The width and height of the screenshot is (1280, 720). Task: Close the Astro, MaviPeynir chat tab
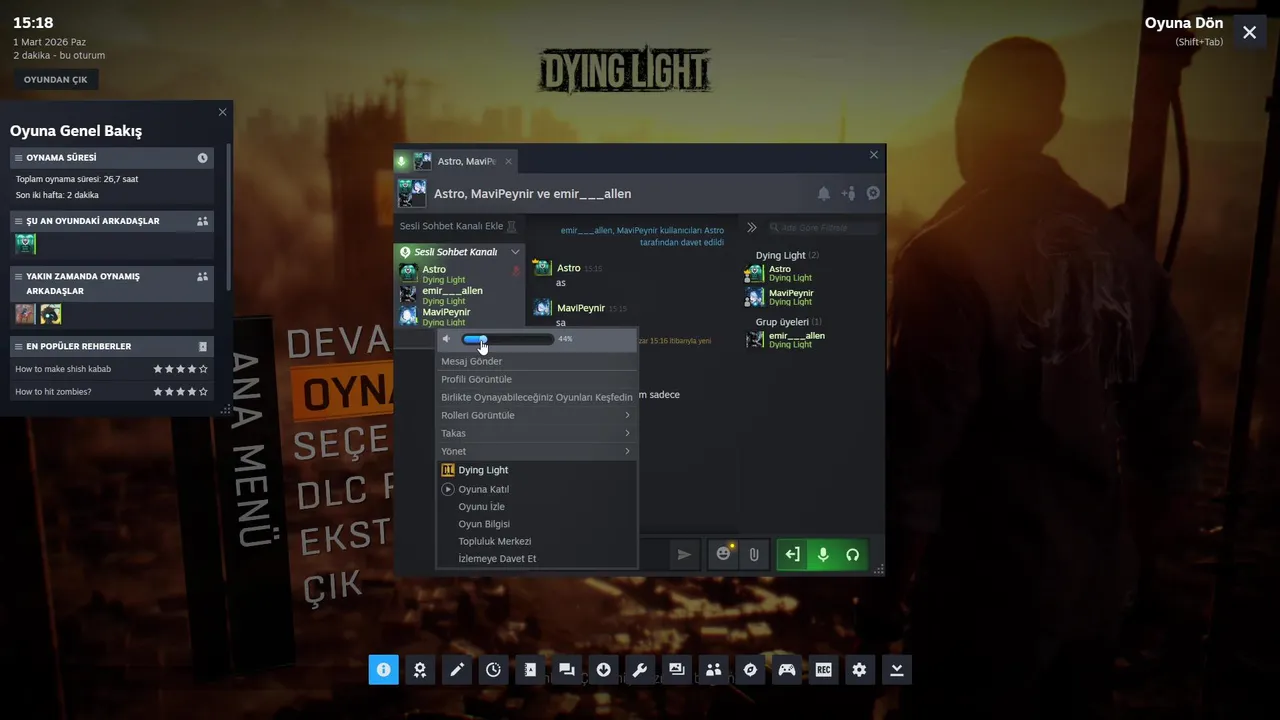click(508, 161)
